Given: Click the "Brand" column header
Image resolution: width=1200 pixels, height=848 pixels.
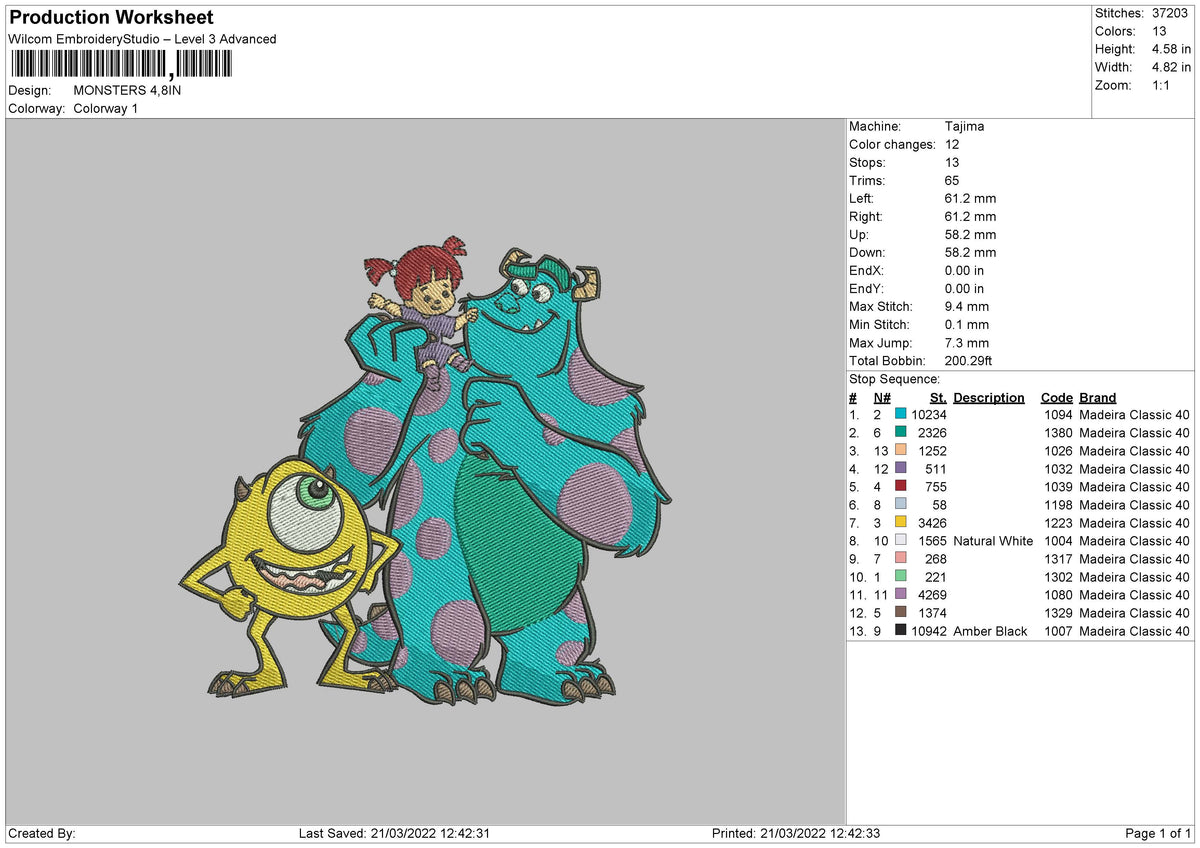Looking at the screenshot, I should coord(1098,397).
